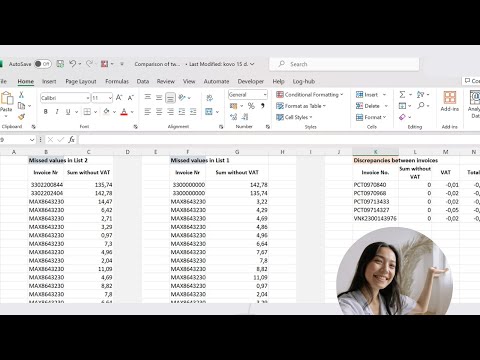Screen dimensions: 480x360
Task: Click Decrease Decimal icon
Action: click(x=245, y=117)
